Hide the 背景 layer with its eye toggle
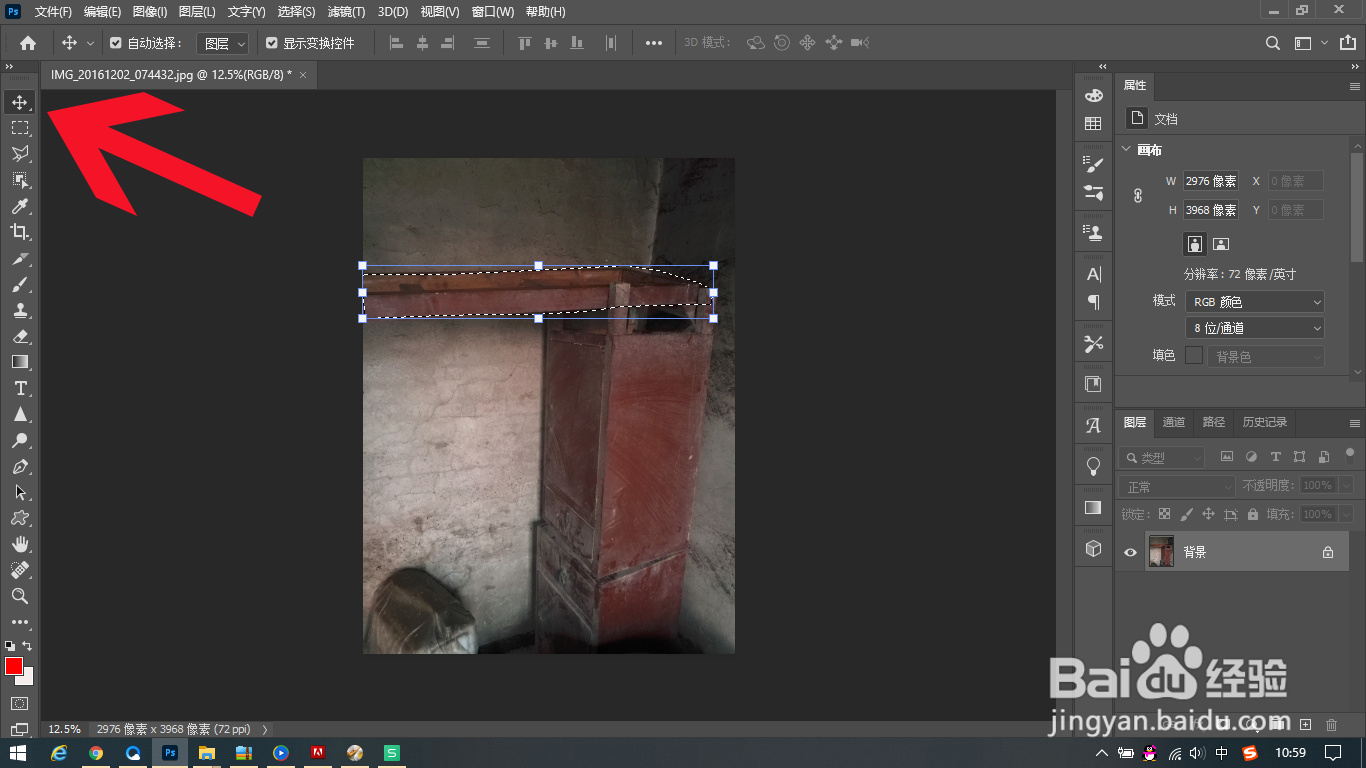 coord(1130,551)
